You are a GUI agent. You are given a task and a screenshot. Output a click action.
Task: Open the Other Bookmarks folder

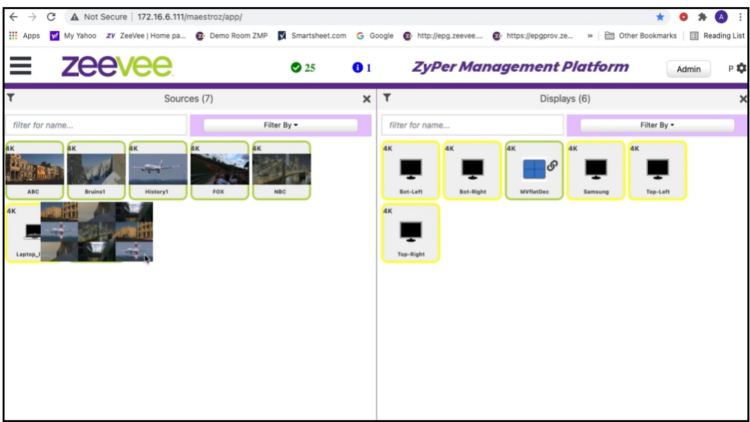(641, 35)
